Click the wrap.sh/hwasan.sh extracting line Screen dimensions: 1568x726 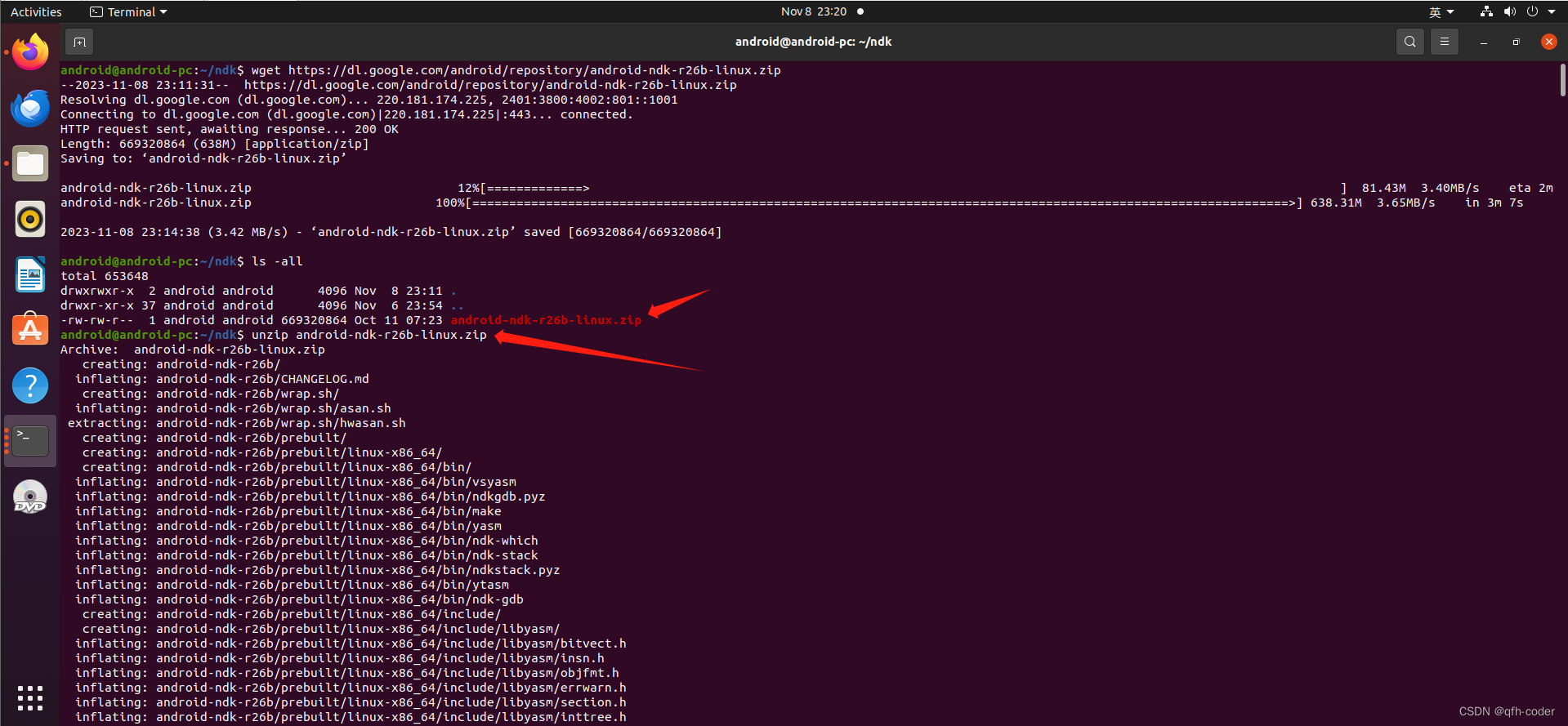tap(237, 423)
